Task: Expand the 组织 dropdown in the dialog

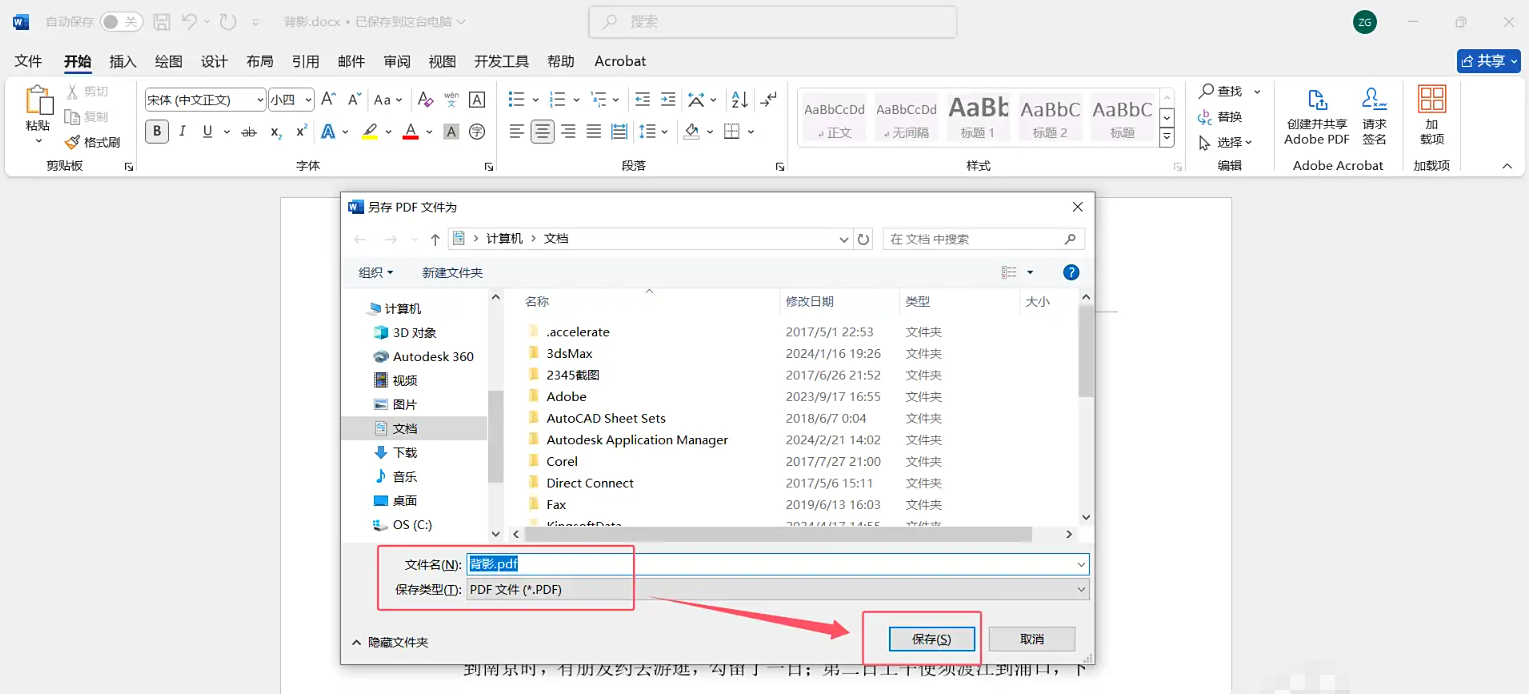Action: point(374,272)
